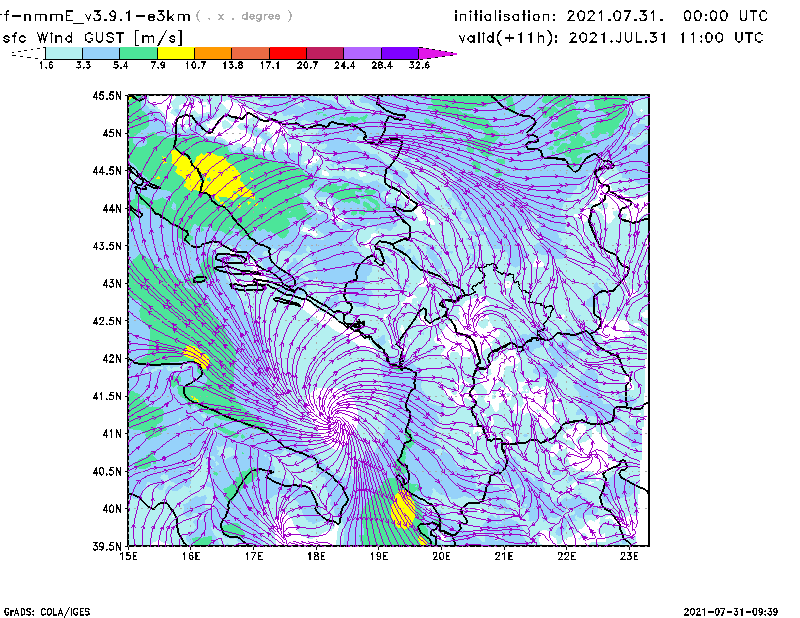Click the 44.5N latitude label
The image size is (800, 618).
point(107,170)
